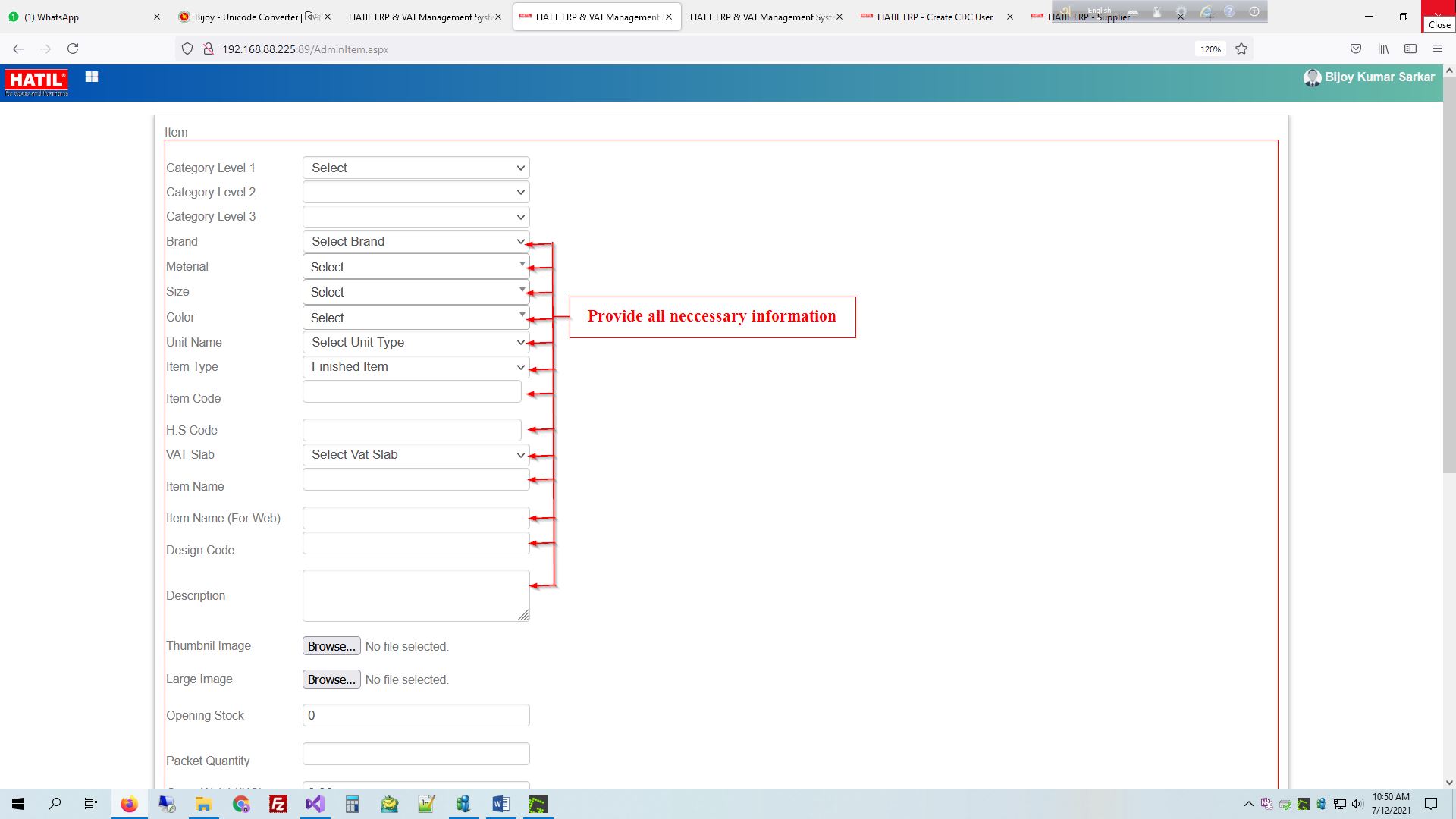1456x819 pixels.
Task: Click the AdminItem.aspx address bar
Action: pos(306,48)
